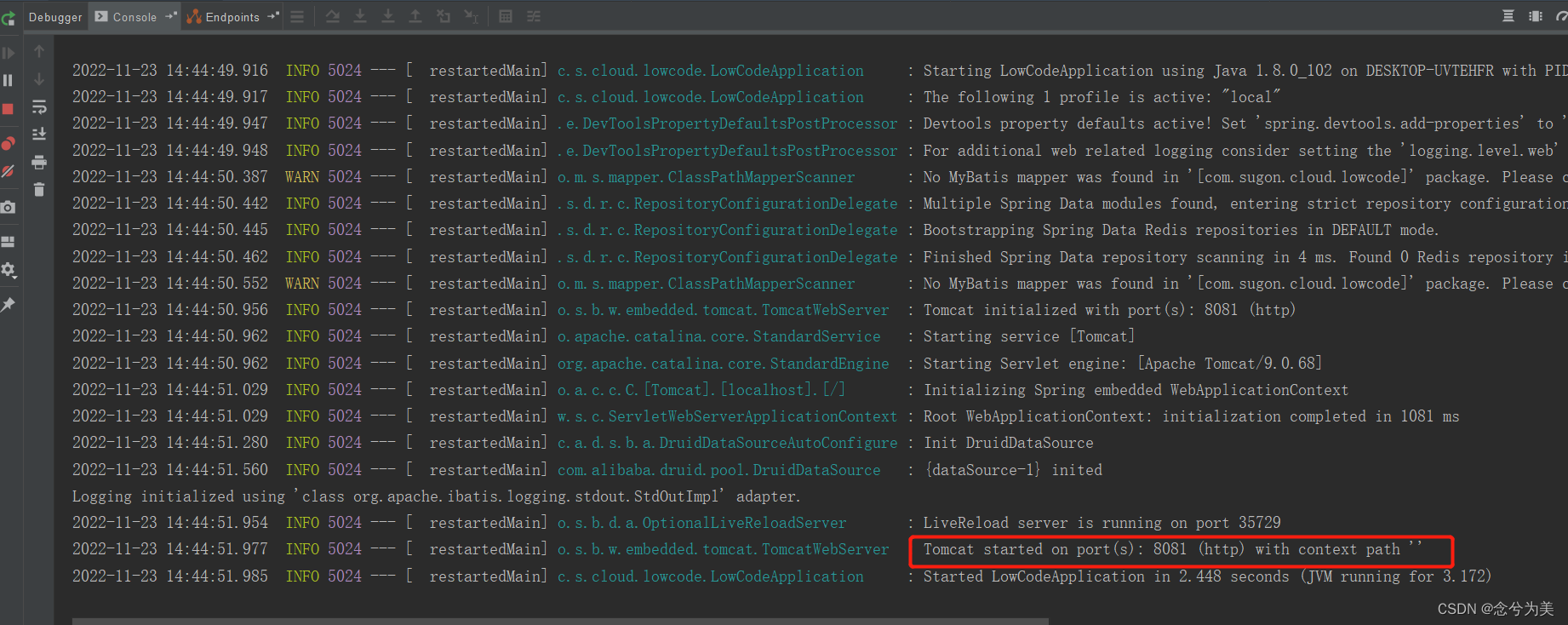Switch to the Console tab
This screenshot has width=1568, height=625.
tap(134, 17)
